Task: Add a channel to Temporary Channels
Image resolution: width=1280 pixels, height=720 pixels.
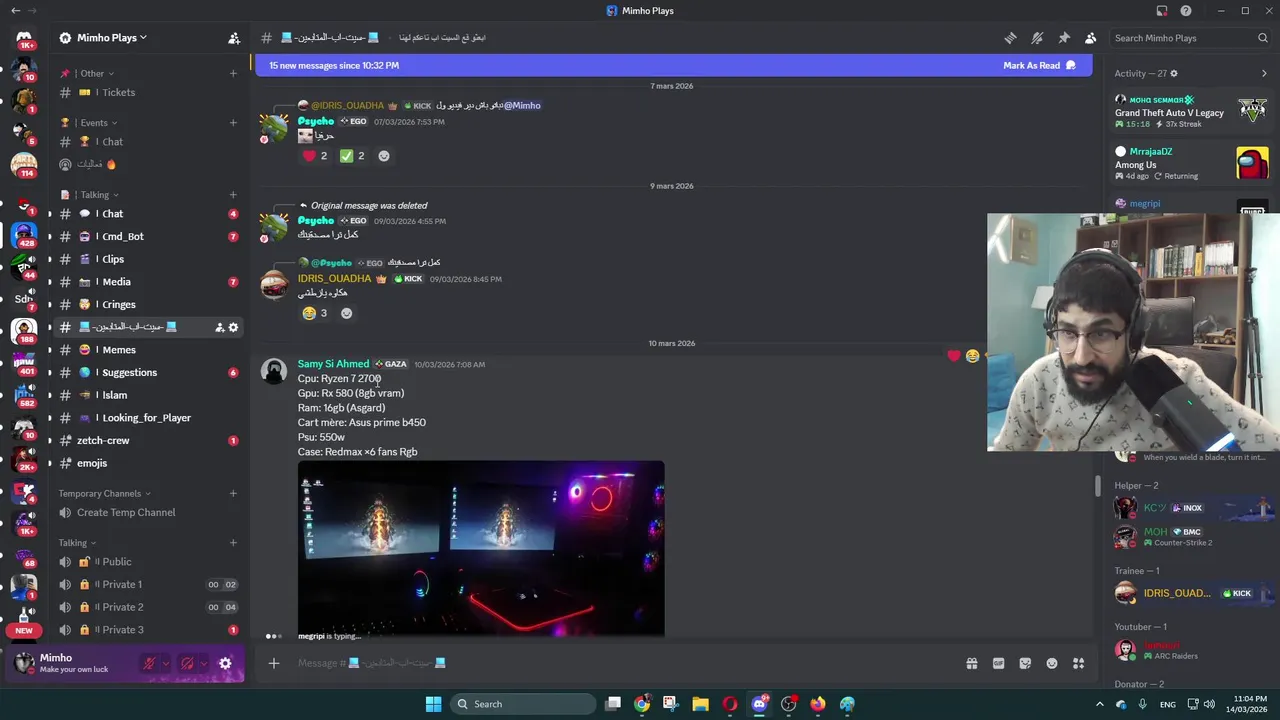Action: 233,493
